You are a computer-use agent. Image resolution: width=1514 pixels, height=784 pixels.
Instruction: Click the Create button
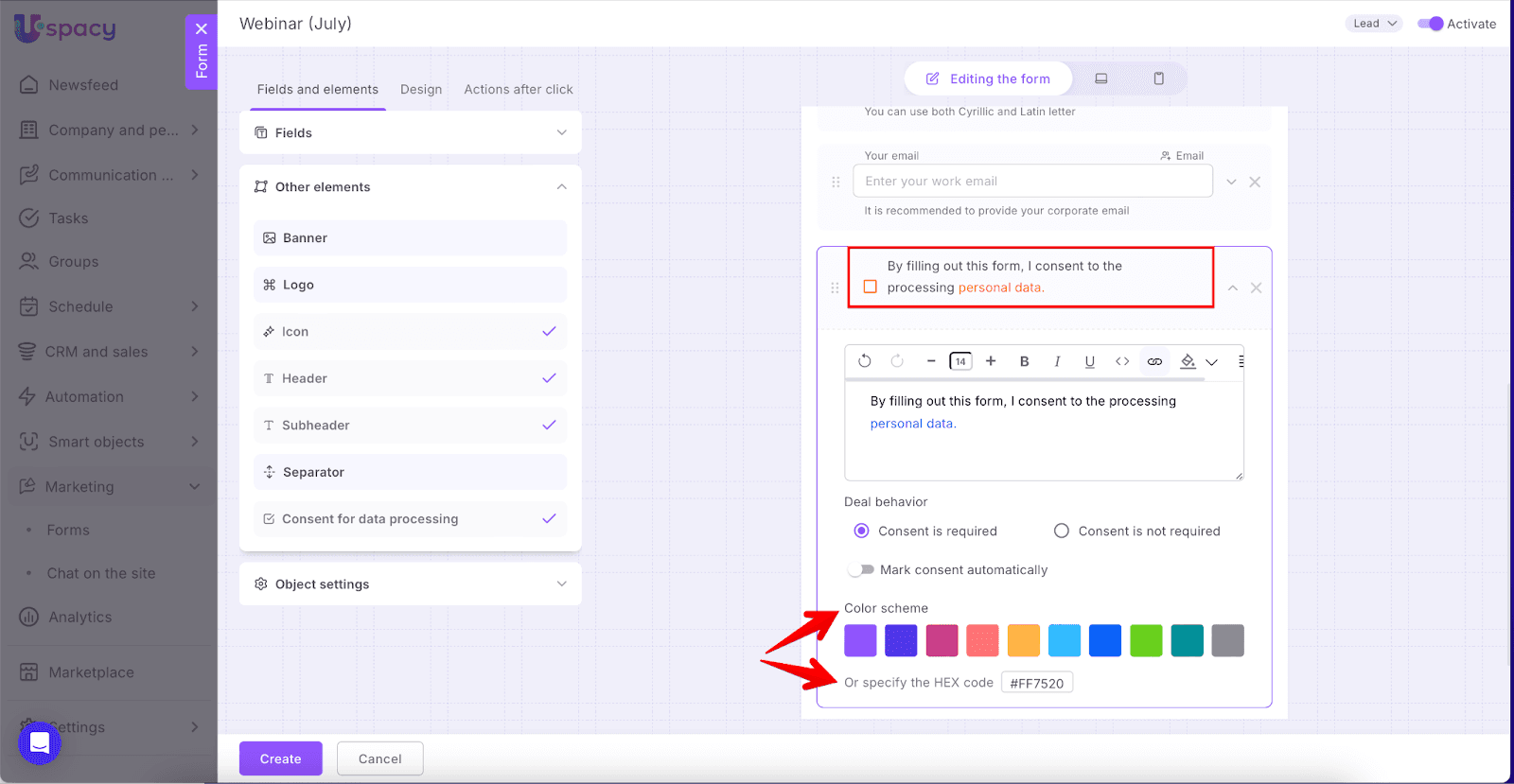(x=280, y=758)
